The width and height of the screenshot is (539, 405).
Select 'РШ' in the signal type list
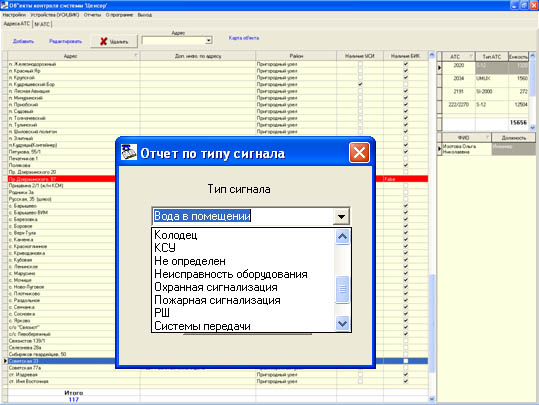pos(162,313)
